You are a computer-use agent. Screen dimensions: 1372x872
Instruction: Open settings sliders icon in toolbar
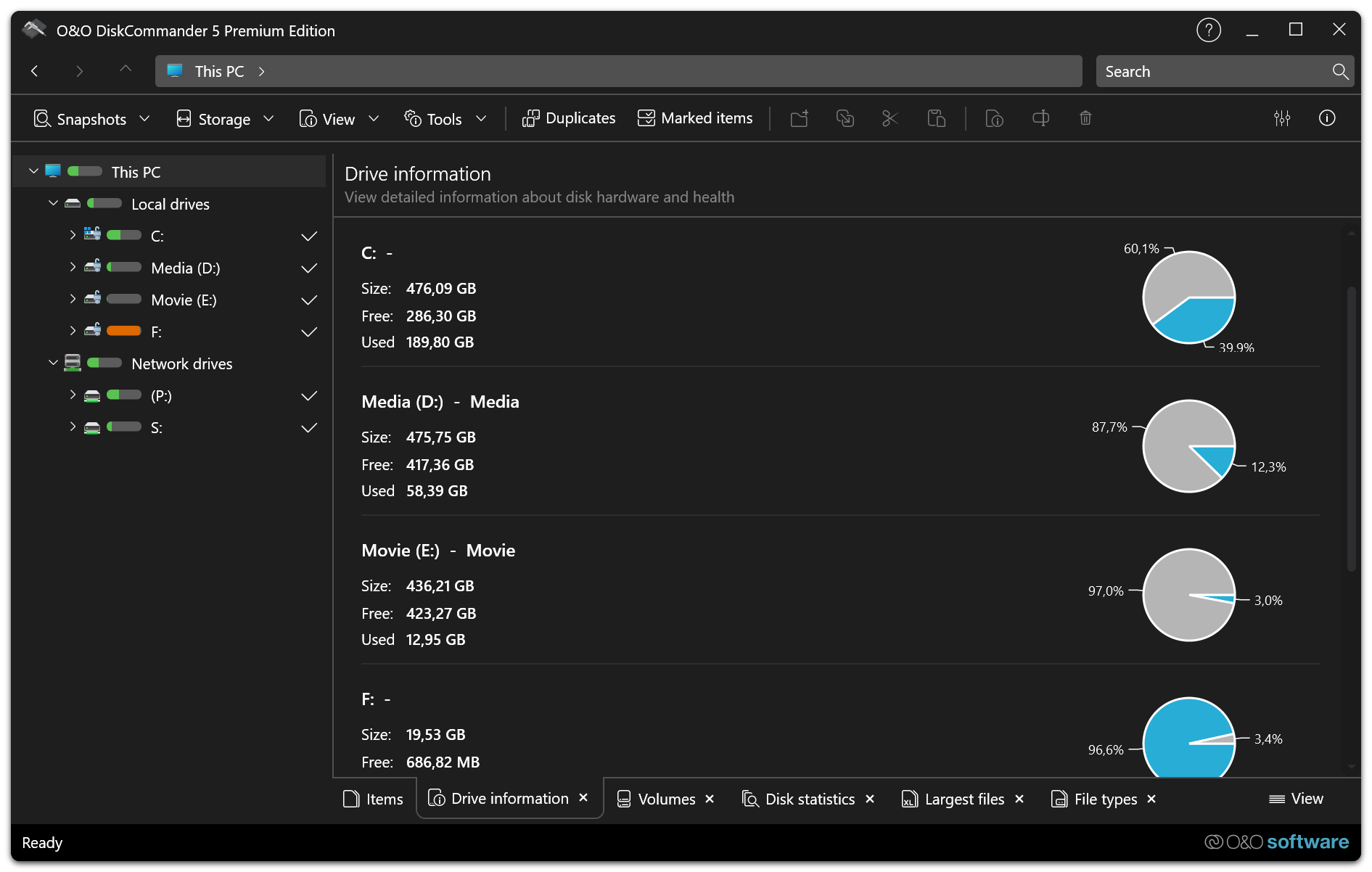click(1282, 118)
